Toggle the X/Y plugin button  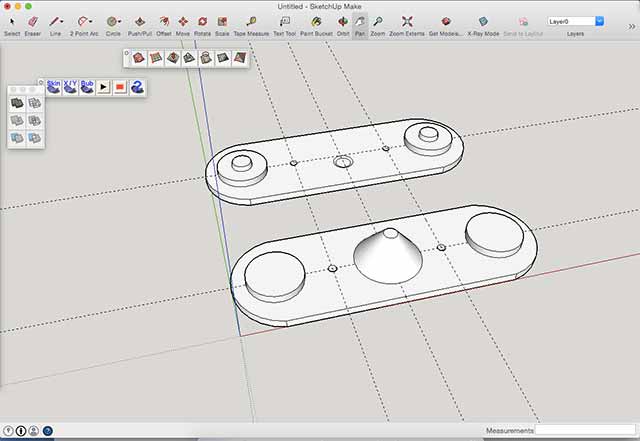tap(70, 87)
